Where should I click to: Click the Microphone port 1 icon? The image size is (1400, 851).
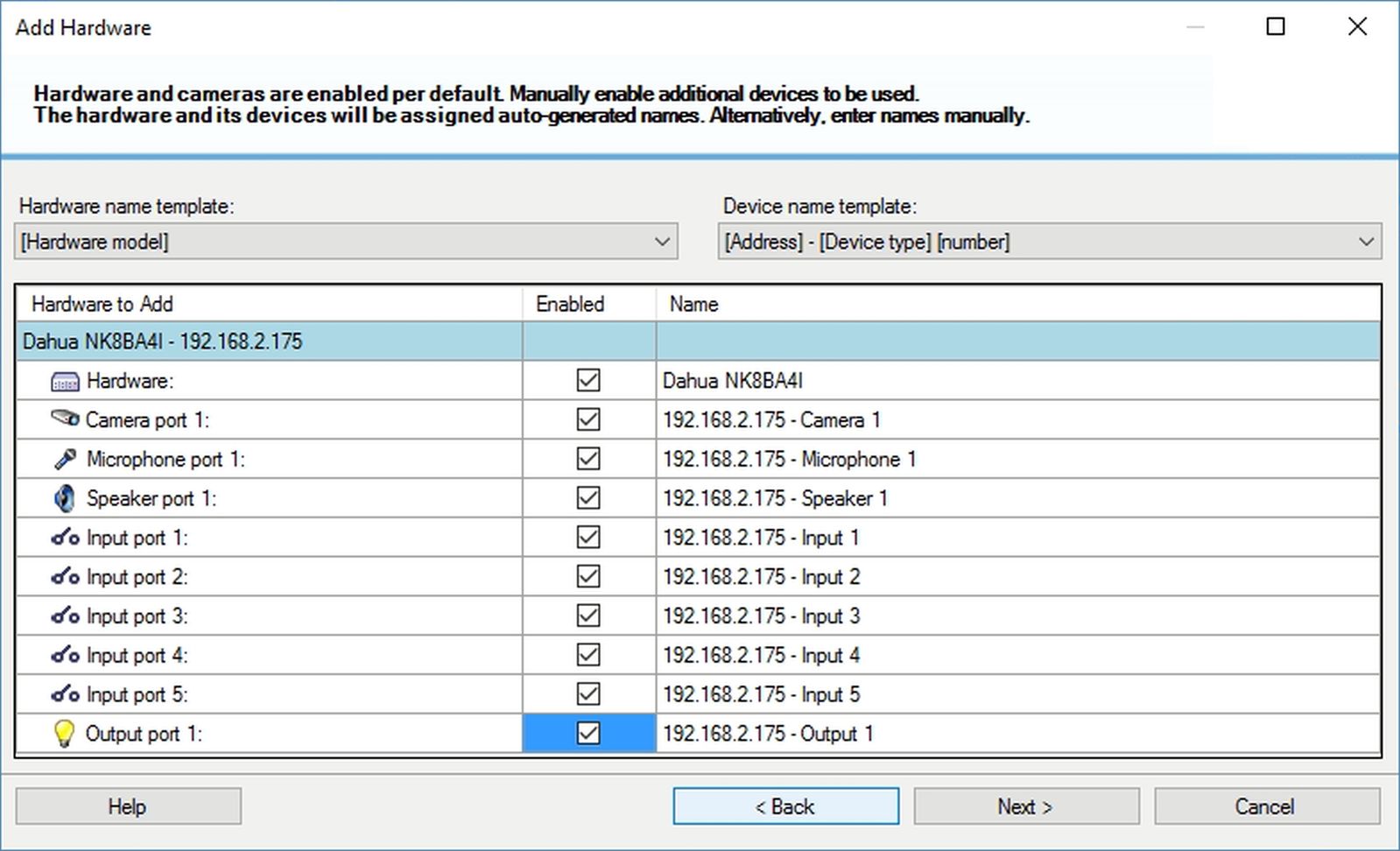tap(65, 459)
